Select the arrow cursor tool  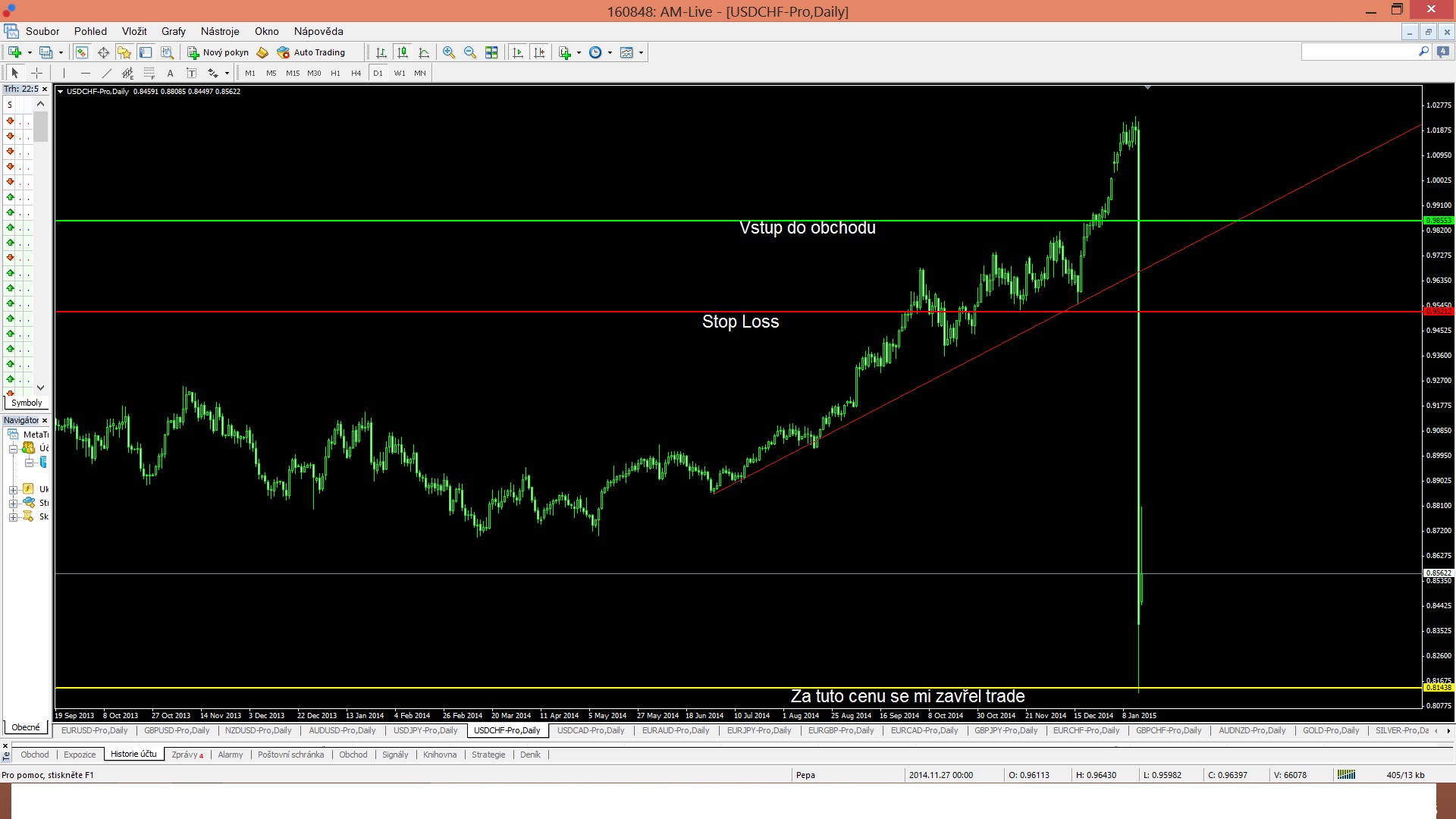pyautogui.click(x=14, y=73)
